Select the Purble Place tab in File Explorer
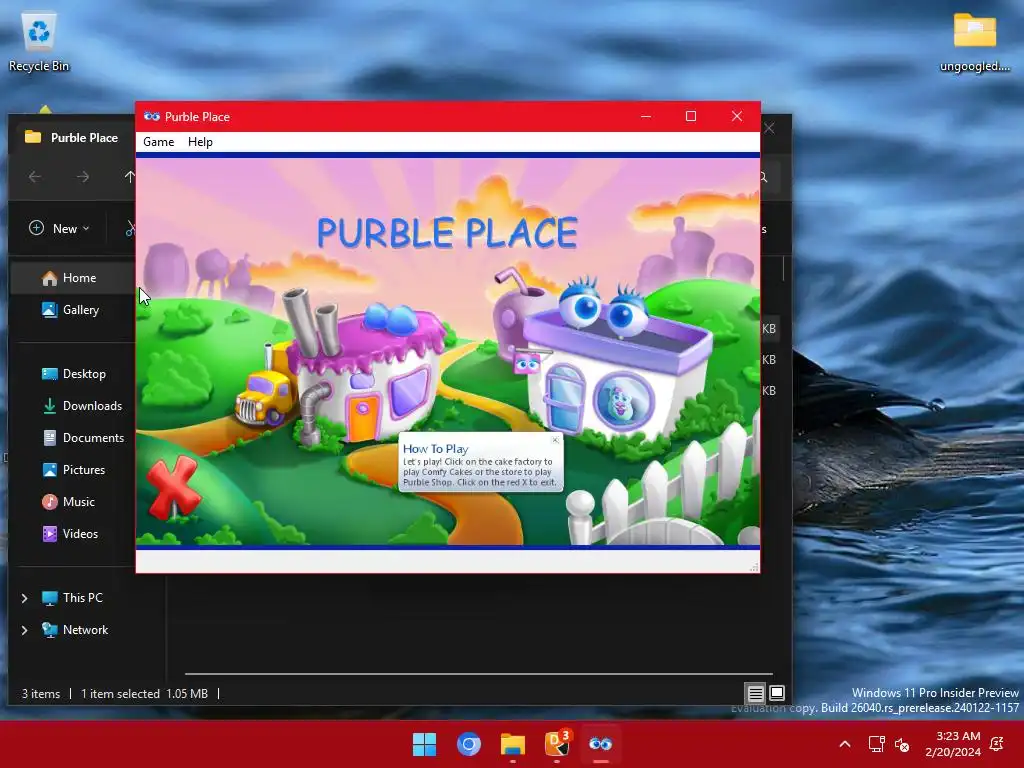This screenshot has height=768, width=1024. 72,137
